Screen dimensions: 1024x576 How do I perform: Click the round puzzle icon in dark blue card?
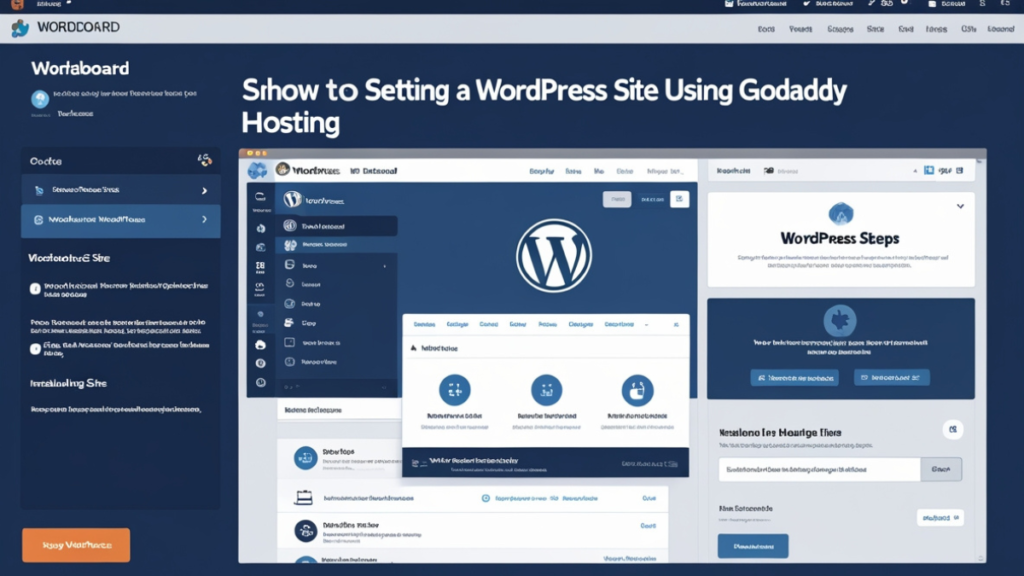[840, 321]
